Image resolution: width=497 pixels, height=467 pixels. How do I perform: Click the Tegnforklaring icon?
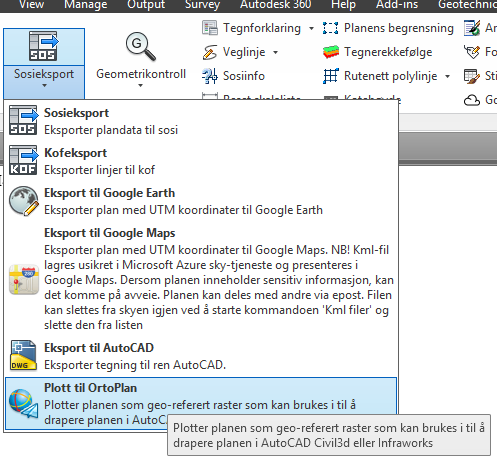[210, 28]
